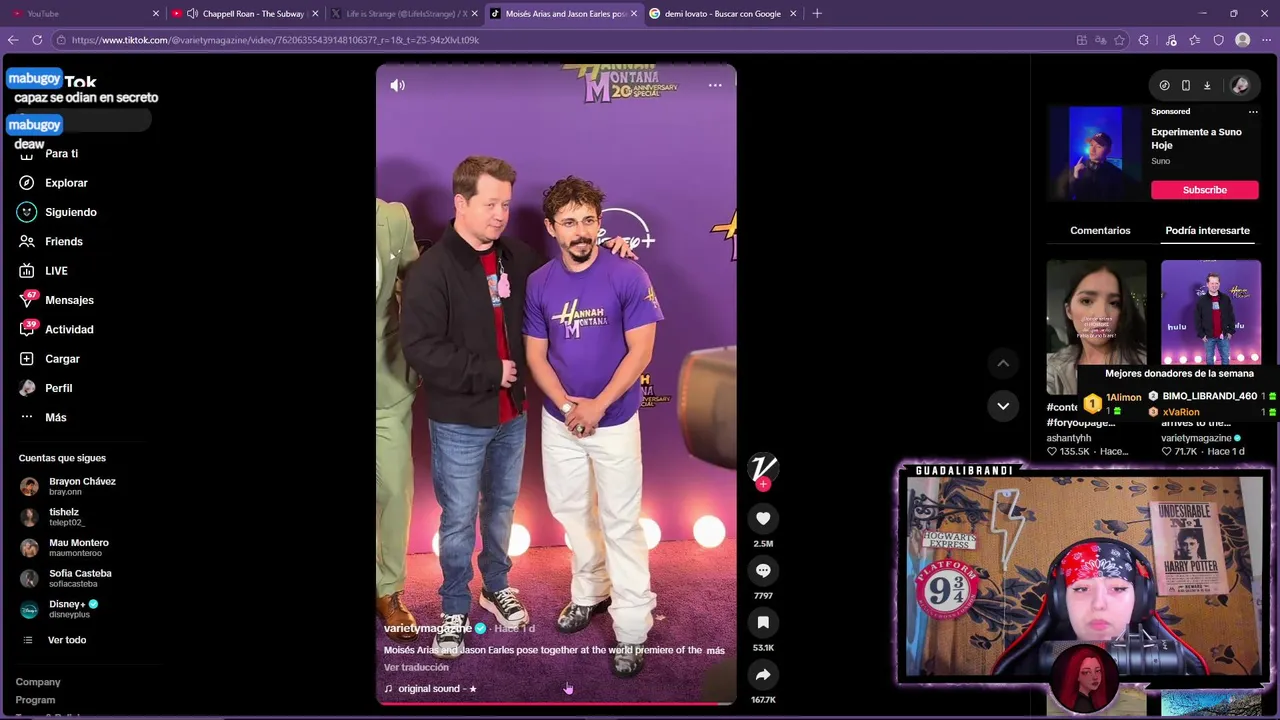Viewport: 1280px width, 720px height.
Task: Click the address bar URL
Action: (275, 40)
